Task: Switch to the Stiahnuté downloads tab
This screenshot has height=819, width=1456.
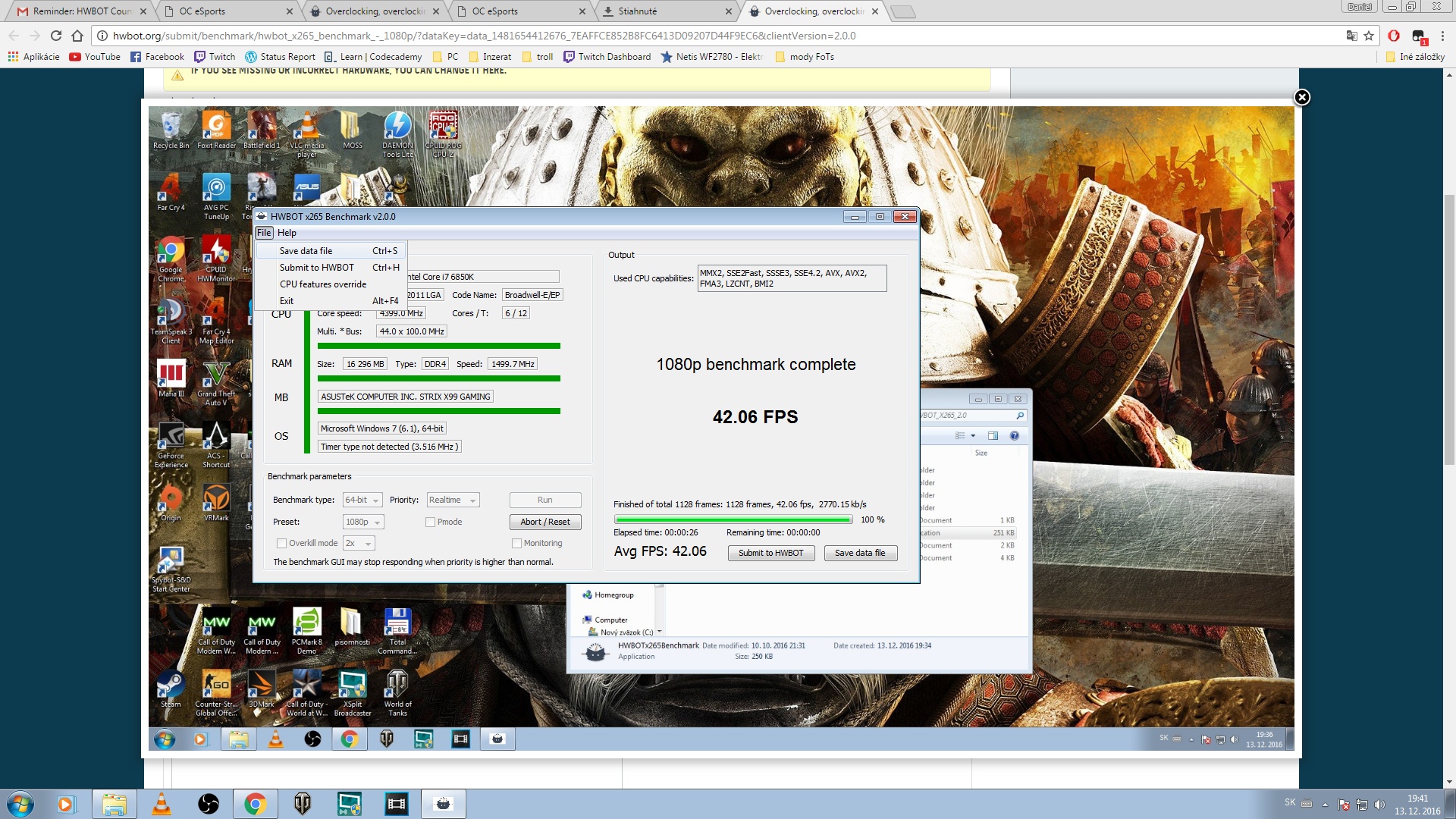Action: (x=668, y=11)
